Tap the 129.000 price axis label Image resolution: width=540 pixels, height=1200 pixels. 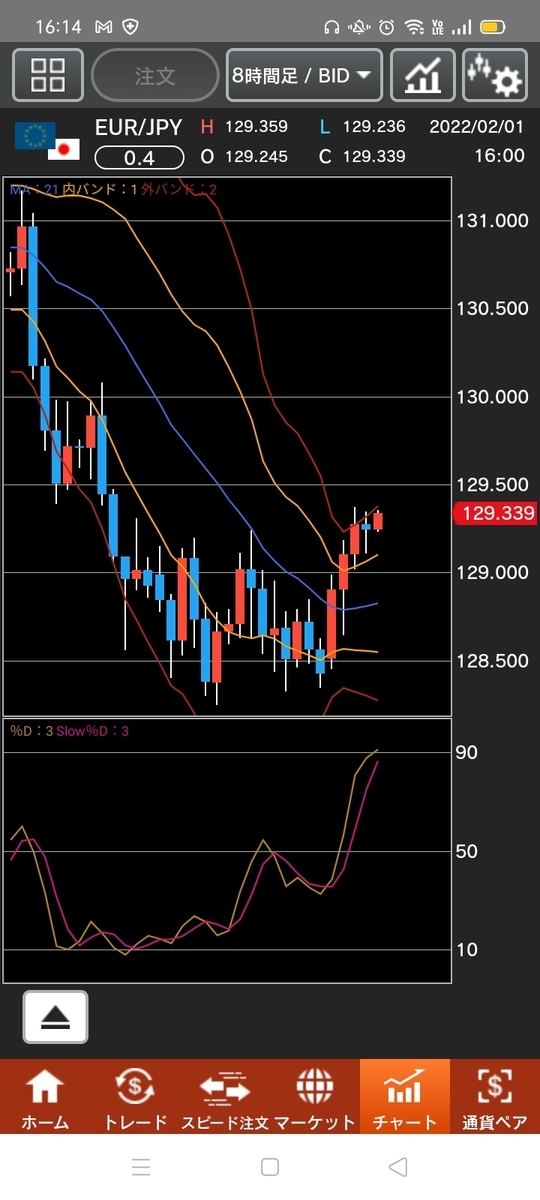point(491,573)
